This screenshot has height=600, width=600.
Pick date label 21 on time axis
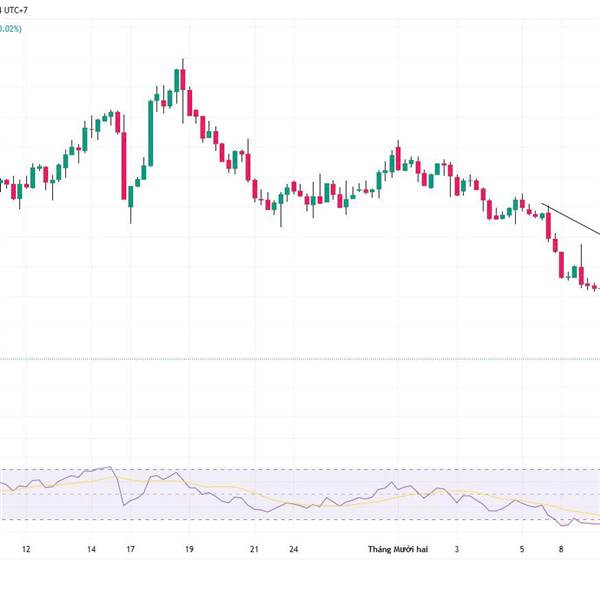coord(255,549)
